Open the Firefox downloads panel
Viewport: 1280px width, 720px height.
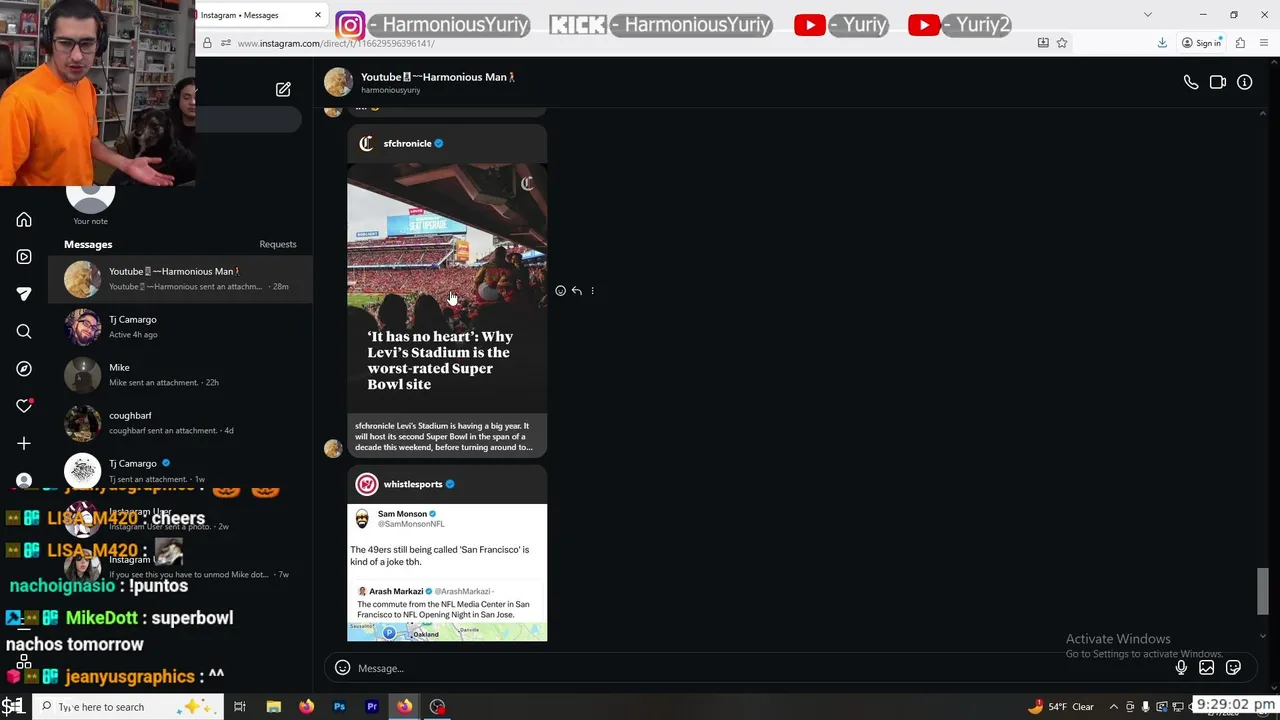pos(1162,43)
